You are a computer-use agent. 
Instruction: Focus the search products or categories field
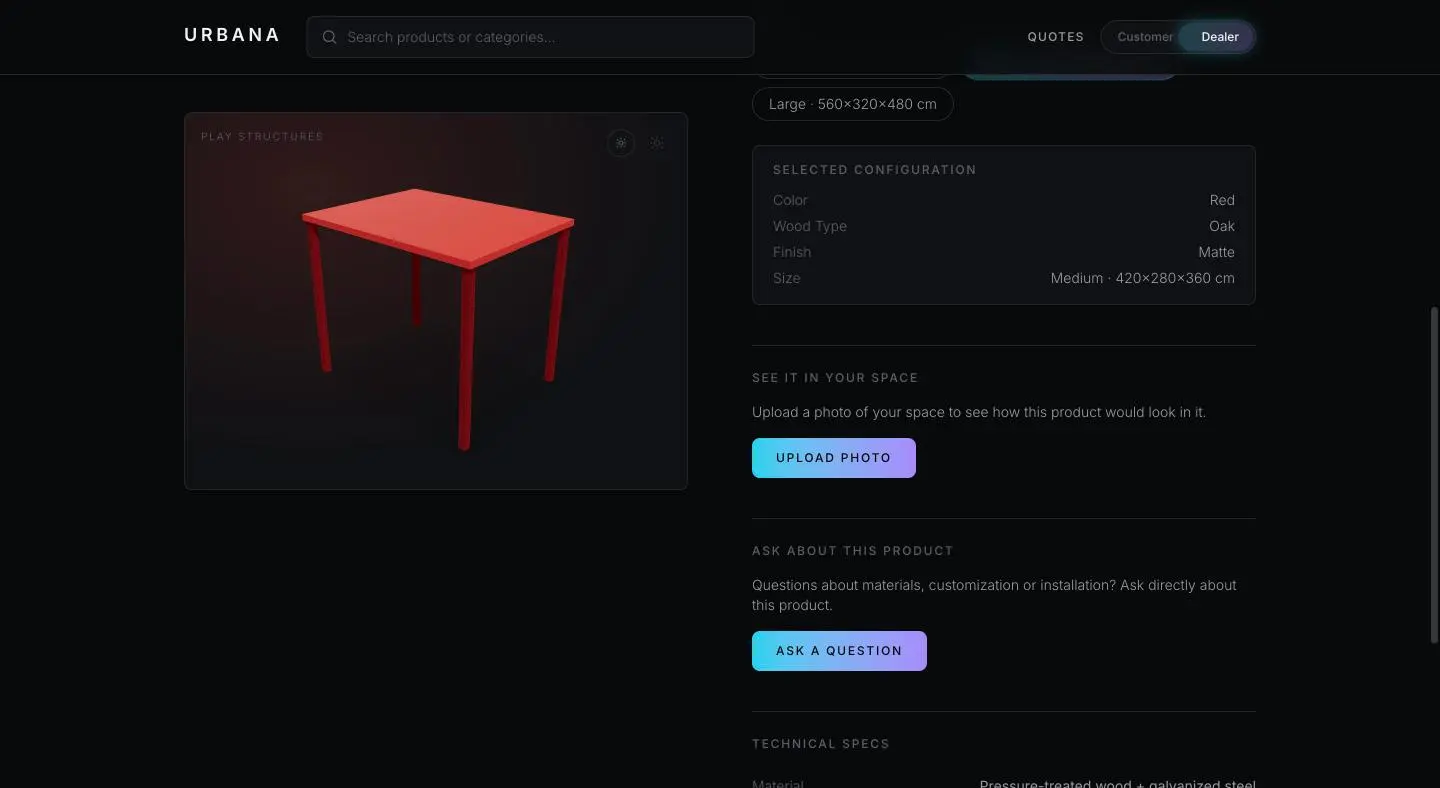[x=530, y=37]
